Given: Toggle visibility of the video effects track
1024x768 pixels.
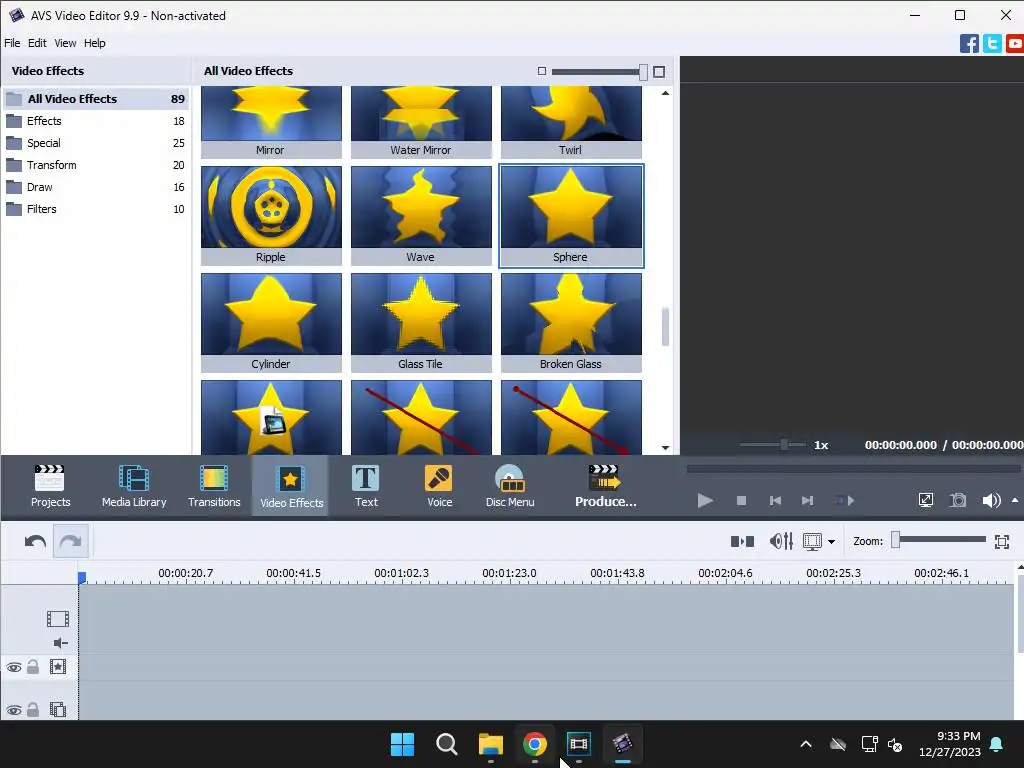Looking at the screenshot, I should 14,667.
